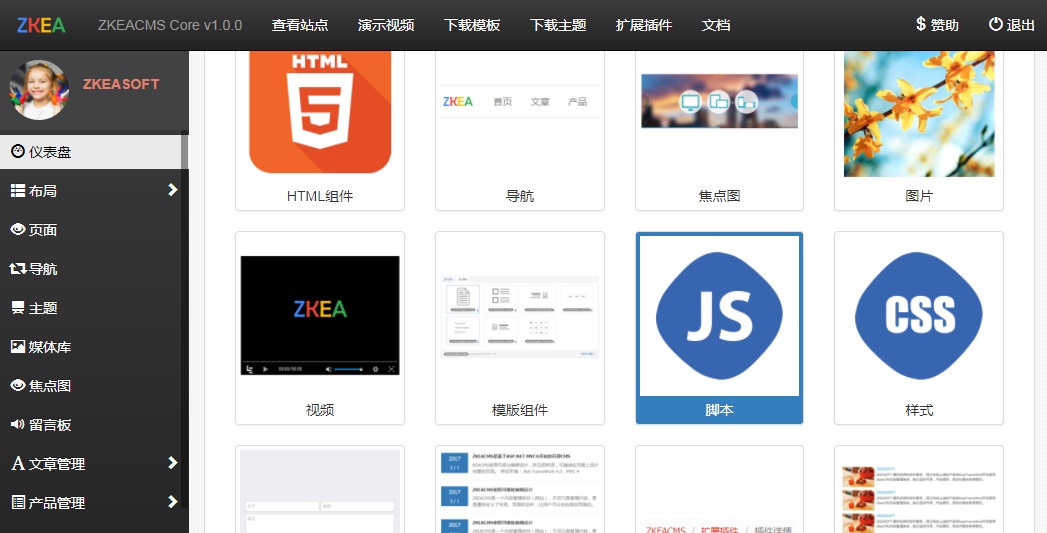
Task: Click the highlighted 脚本 label
Action: pyautogui.click(x=719, y=409)
